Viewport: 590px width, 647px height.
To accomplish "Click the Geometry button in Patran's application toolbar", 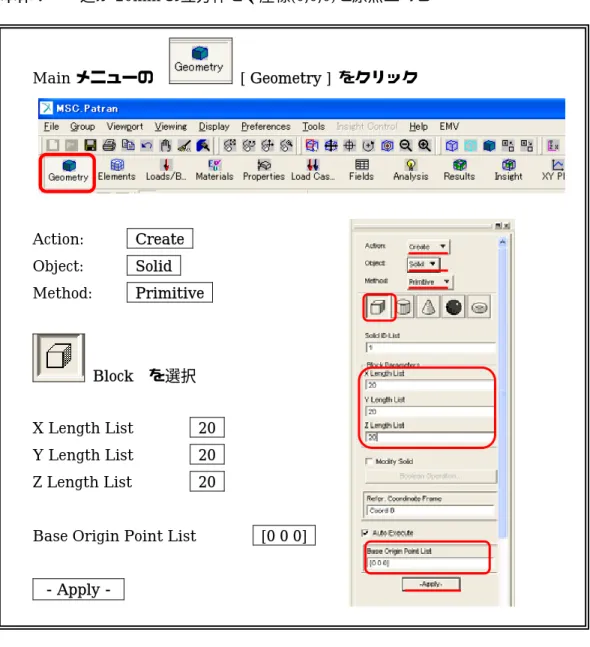I will tap(68, 172).
